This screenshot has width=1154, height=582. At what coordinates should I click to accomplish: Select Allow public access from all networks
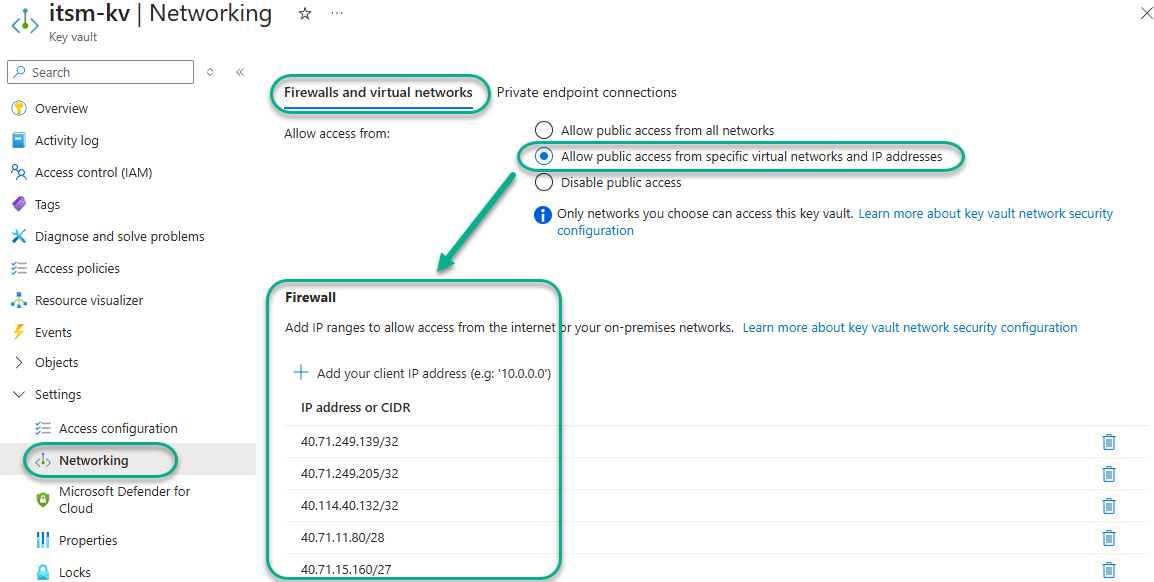[544, 130]
